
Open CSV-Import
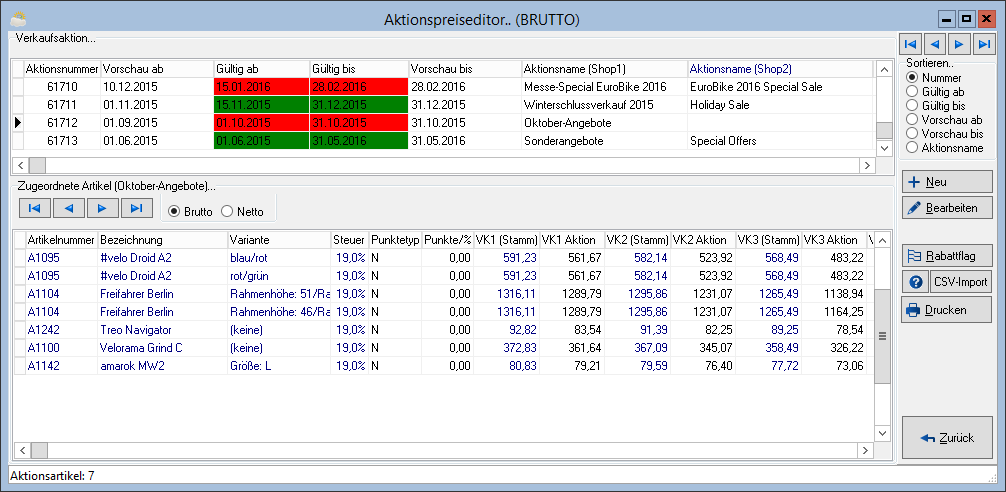tap(960, 282)
